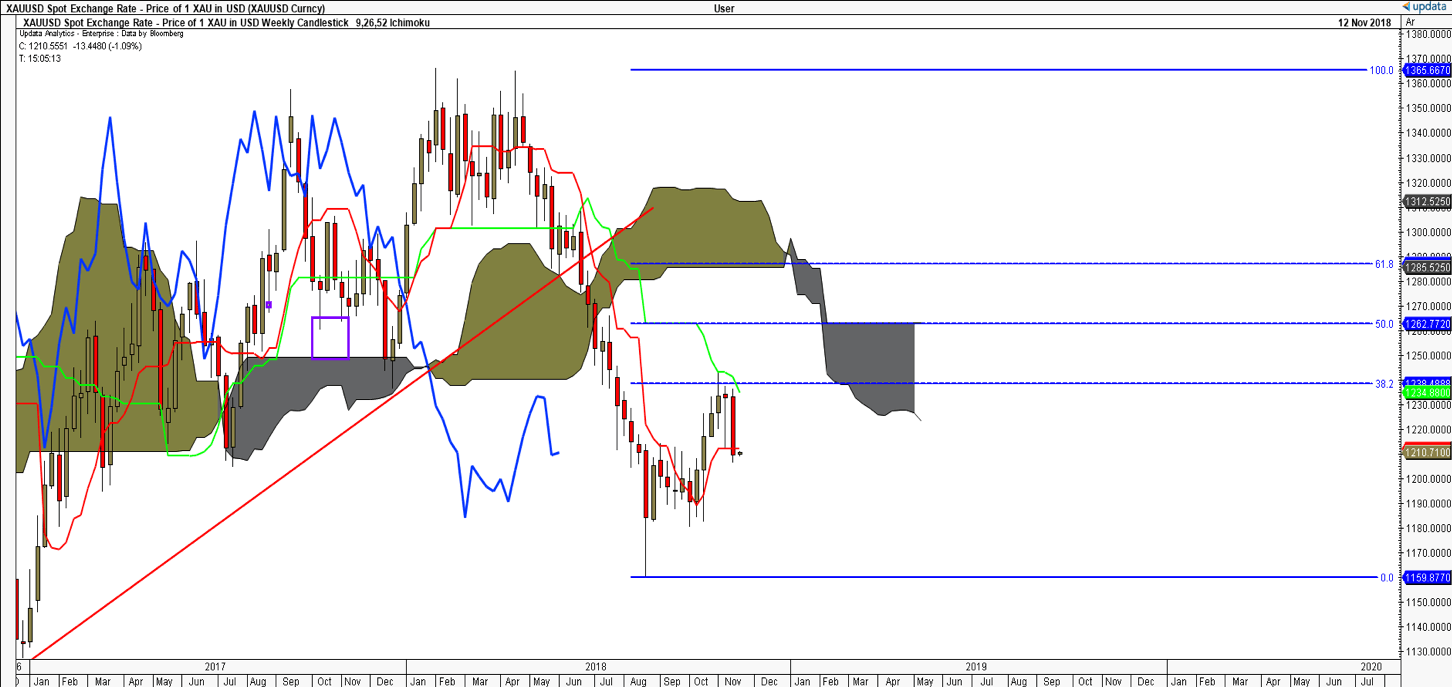Click the Ar scale label above axis
Image resolution: width=1452 pixels, height=687 pixels.
(x=1410, y=21)
